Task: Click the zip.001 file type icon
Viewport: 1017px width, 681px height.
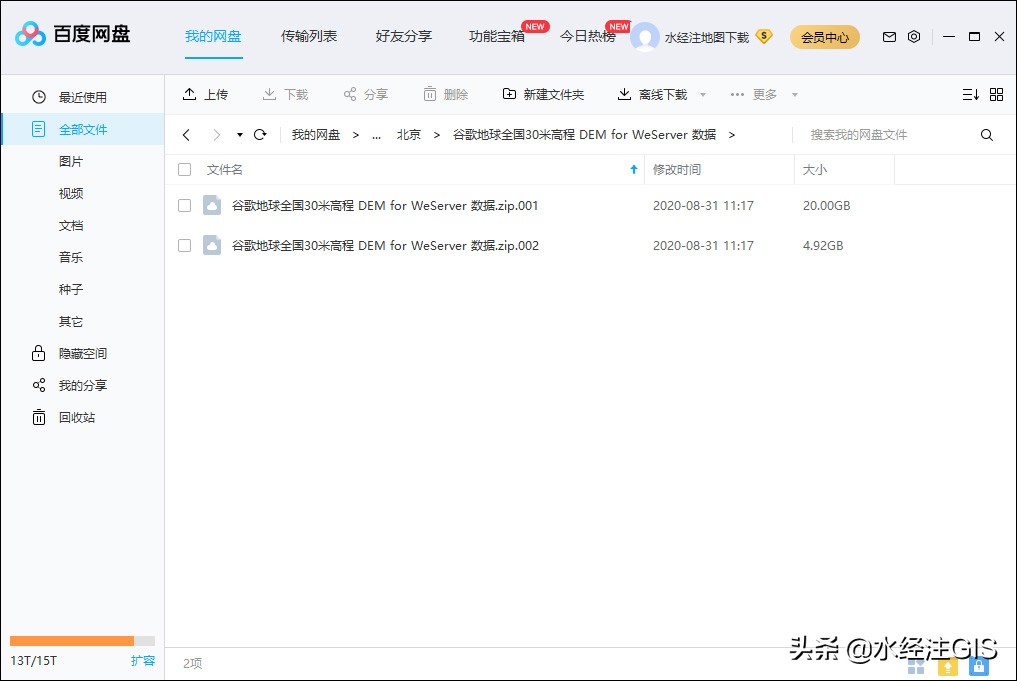Action: (212, 205)
